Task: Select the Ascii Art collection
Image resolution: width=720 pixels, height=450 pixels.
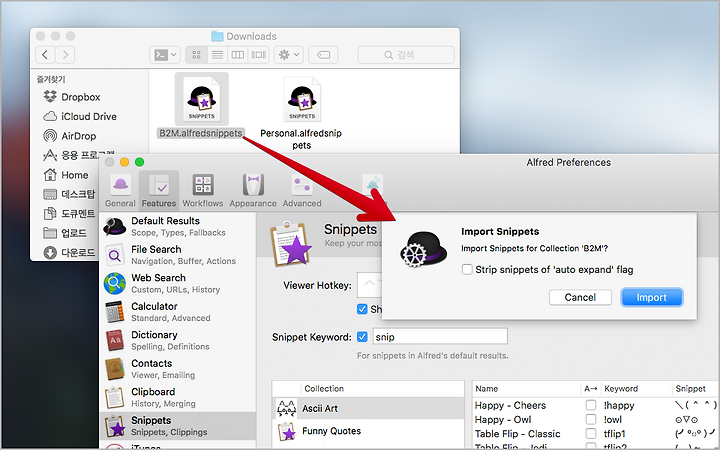Action: click(x=368, y=408)
